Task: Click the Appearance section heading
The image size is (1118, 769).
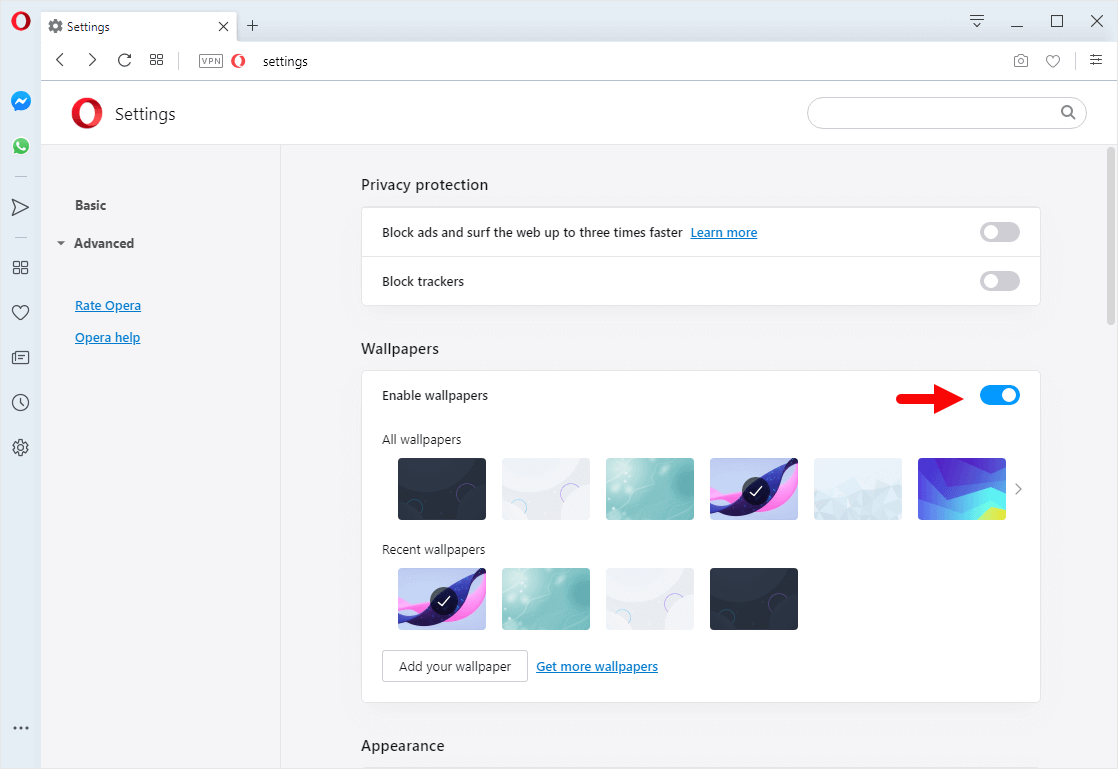Action: coord(402,745)
